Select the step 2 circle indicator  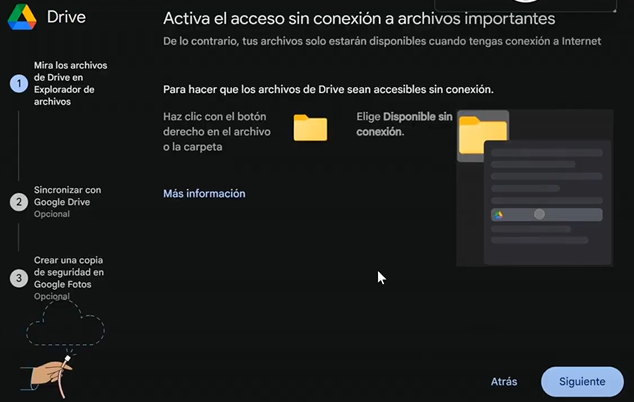(18, 201)
